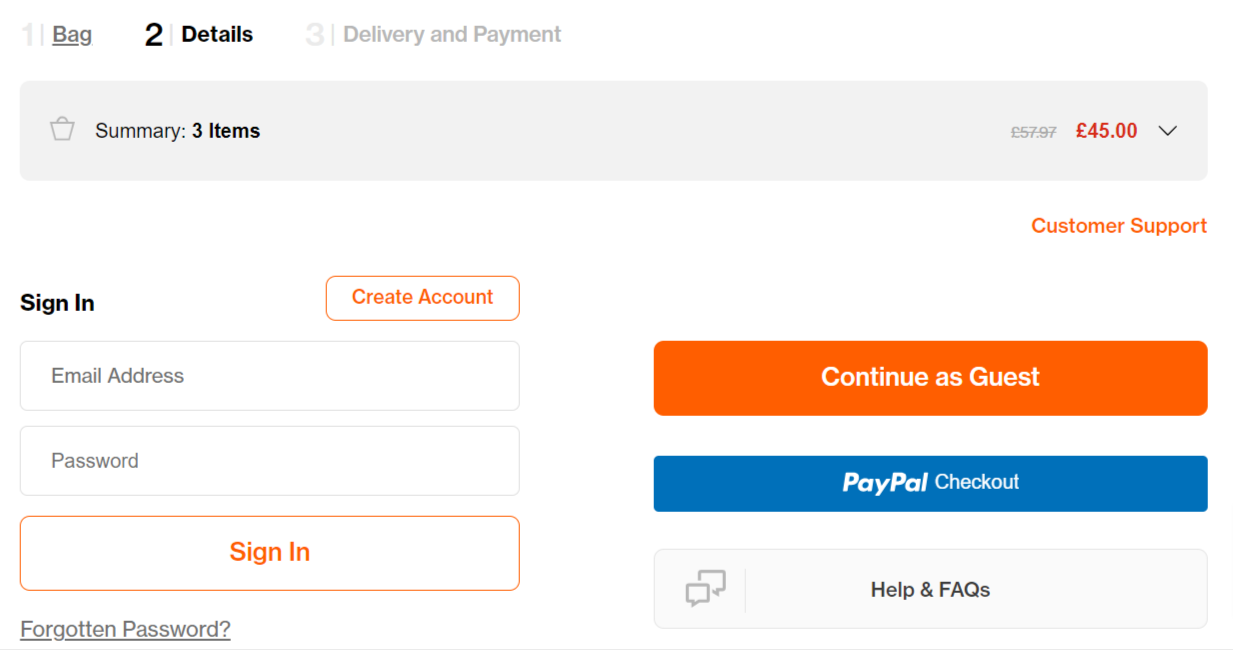The height and width of the screenshot is (650, 1233).
Task: Click the Sign In heading
Action: pos(57,303)
